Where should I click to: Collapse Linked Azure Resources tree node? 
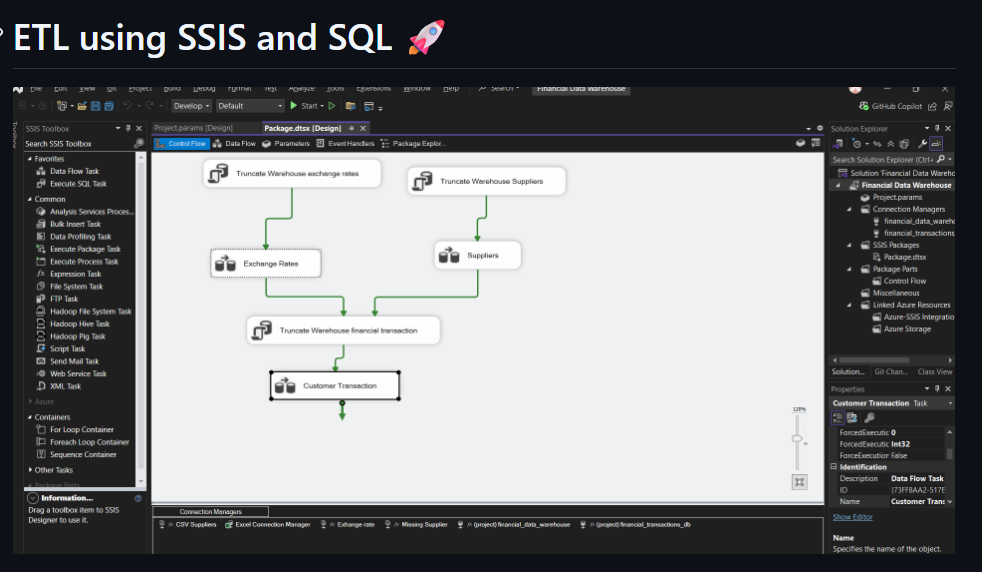[849, 305]
